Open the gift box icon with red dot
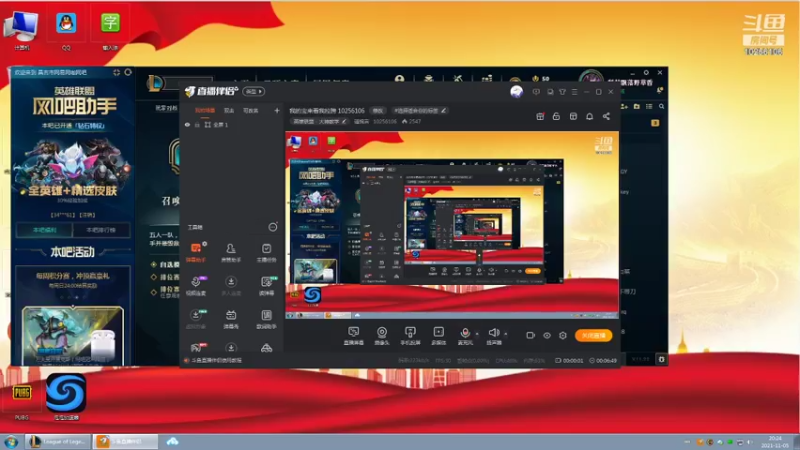800x450 pixels. (x=540, y=116)
